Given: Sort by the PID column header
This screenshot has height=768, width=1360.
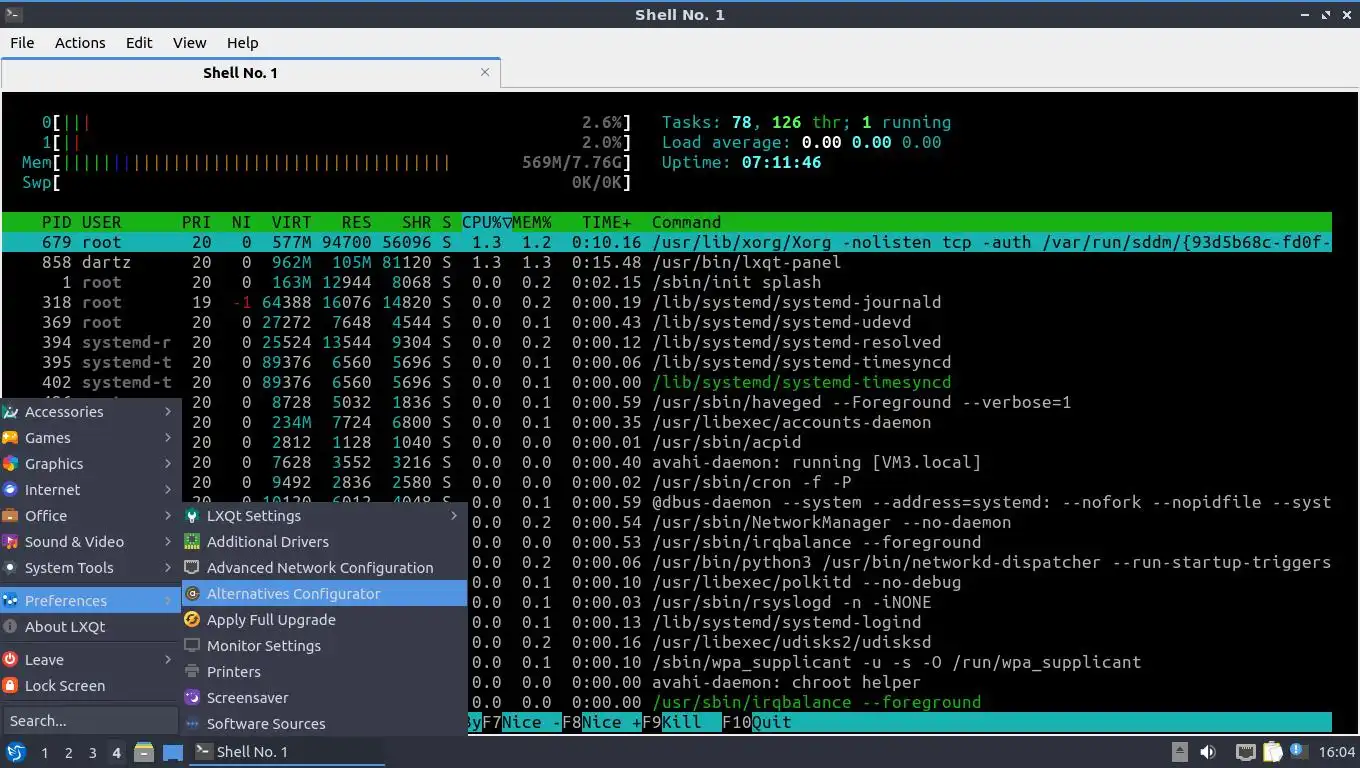Looking at the screenshot, I should tap(57, 222).
